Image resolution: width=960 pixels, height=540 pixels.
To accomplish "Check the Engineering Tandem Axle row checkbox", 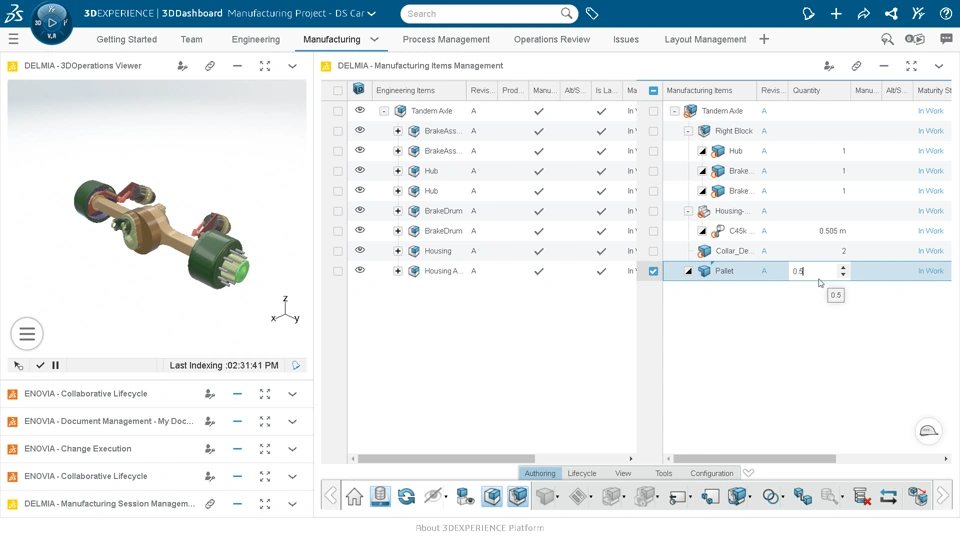I will pos(338,111).
